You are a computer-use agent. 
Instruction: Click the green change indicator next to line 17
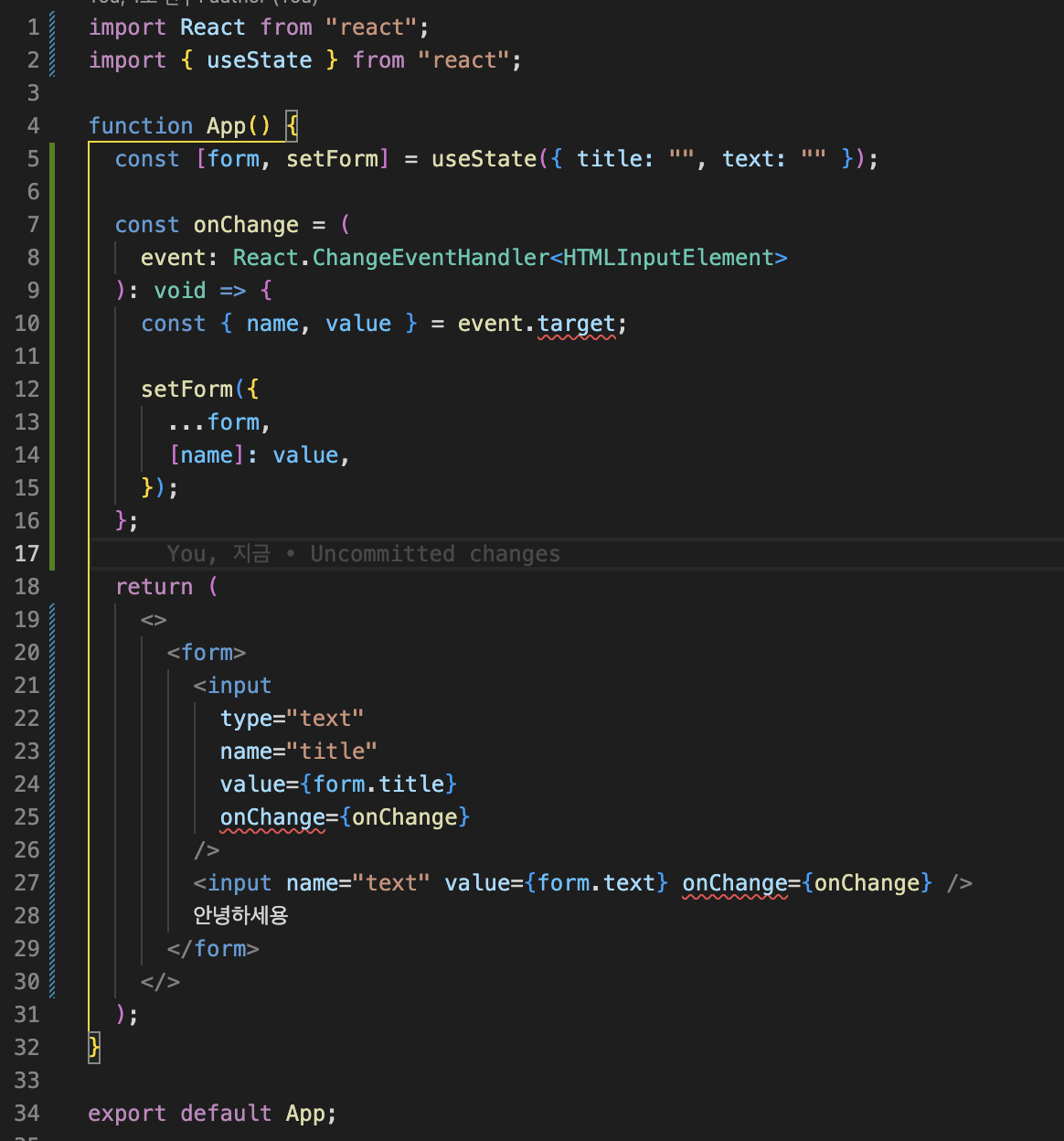(52, 553)
